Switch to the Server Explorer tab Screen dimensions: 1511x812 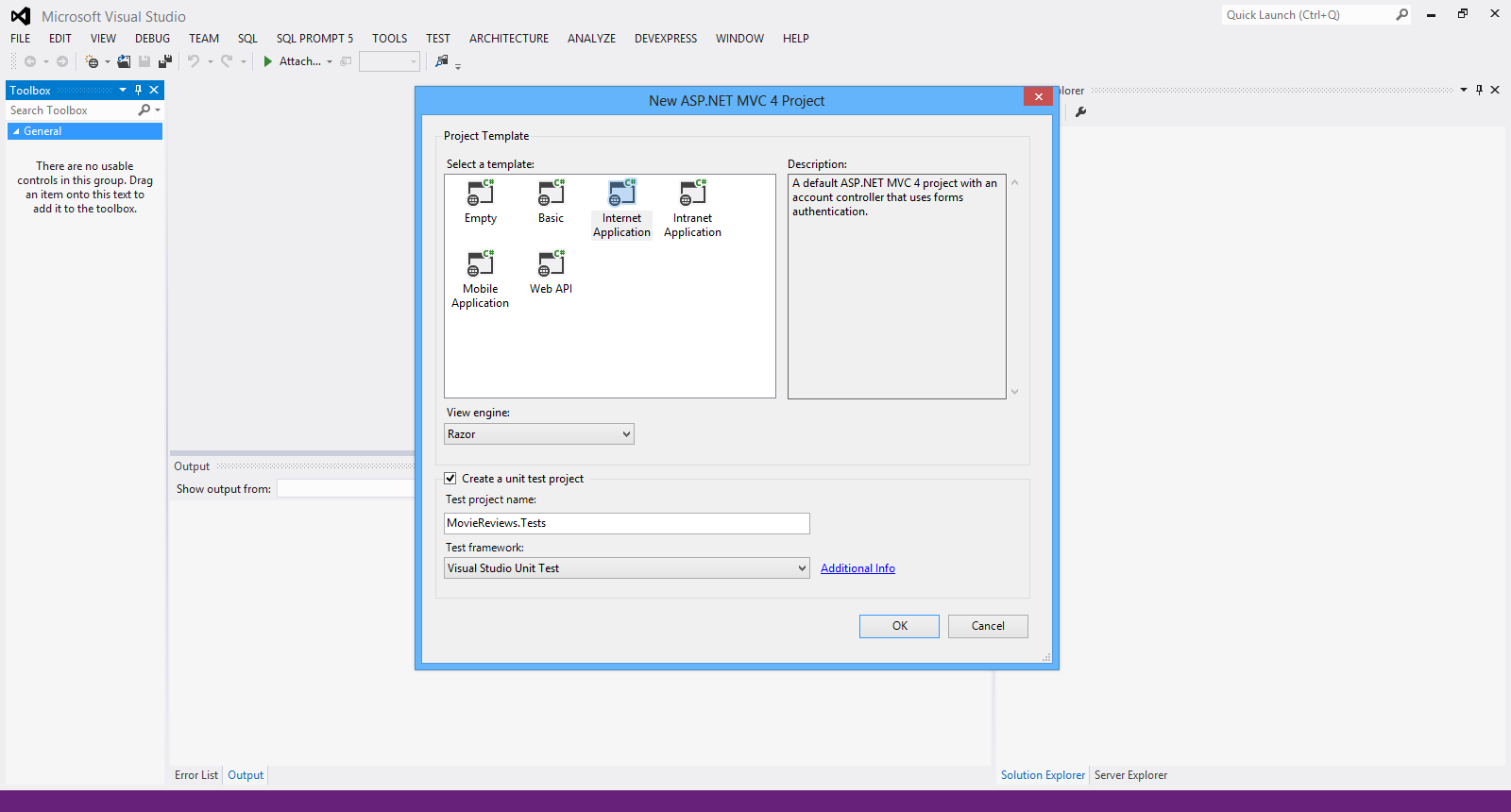1130,775
